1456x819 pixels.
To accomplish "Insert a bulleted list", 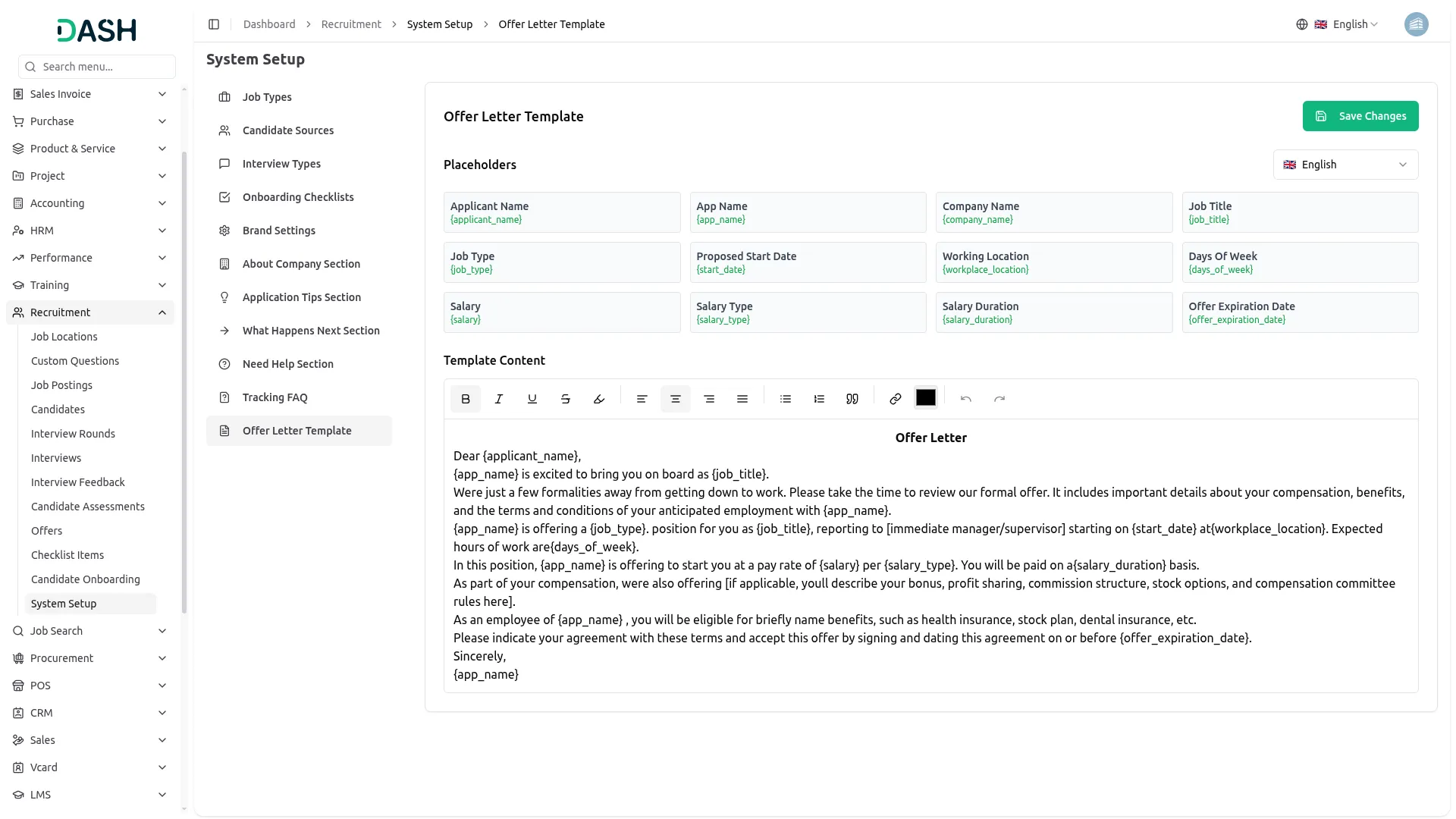I will tap(786, 399).
